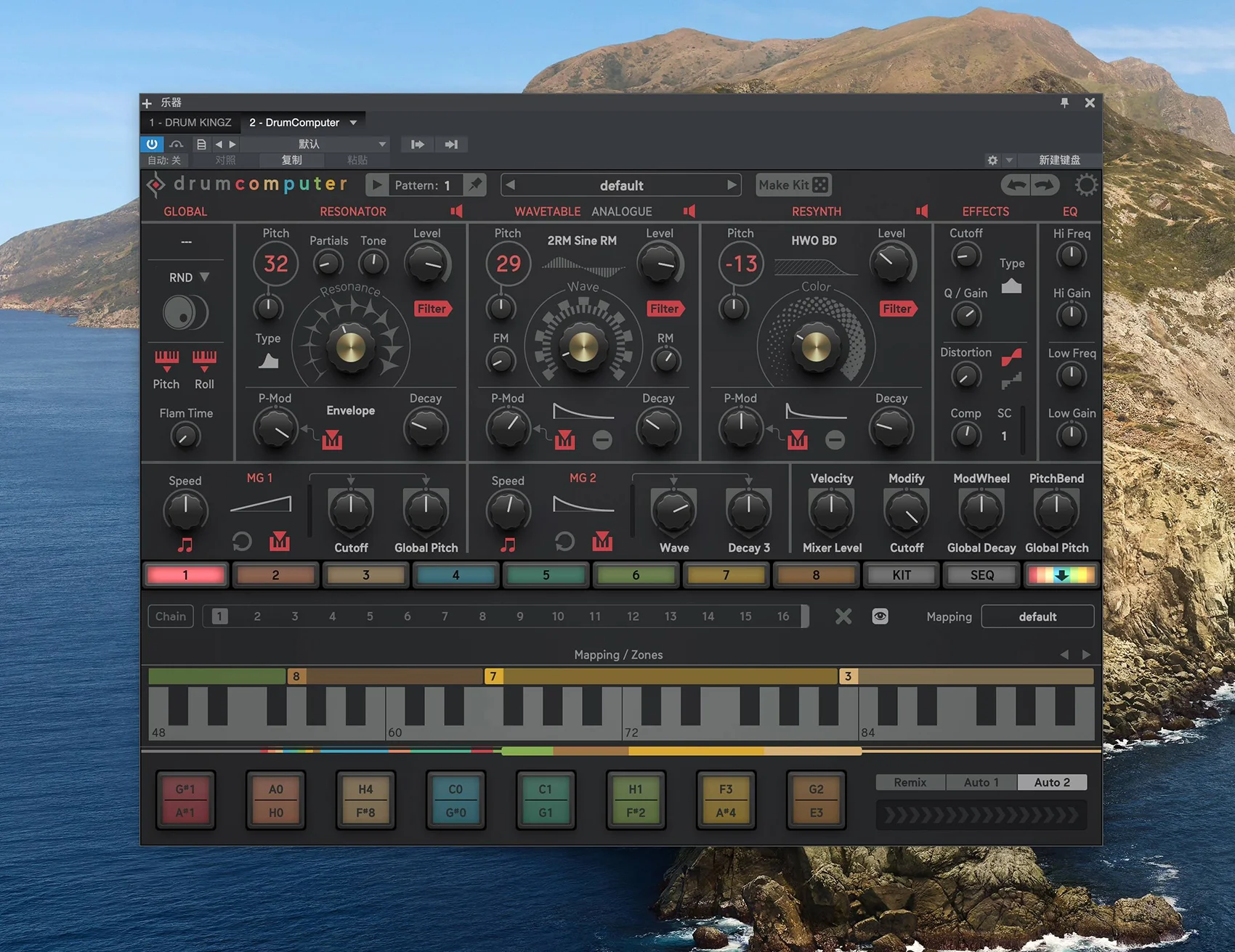The height and width of the screenshot is (952, 1235).
Task: Click the Effects filter Type shape icon
Action: (1011, 285)
